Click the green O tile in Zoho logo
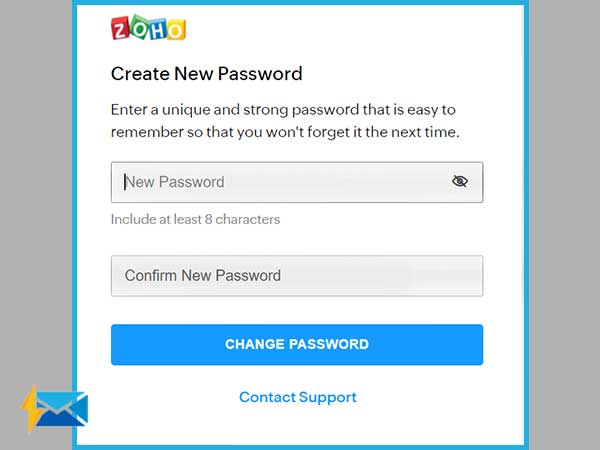 (x=139, y=27)
